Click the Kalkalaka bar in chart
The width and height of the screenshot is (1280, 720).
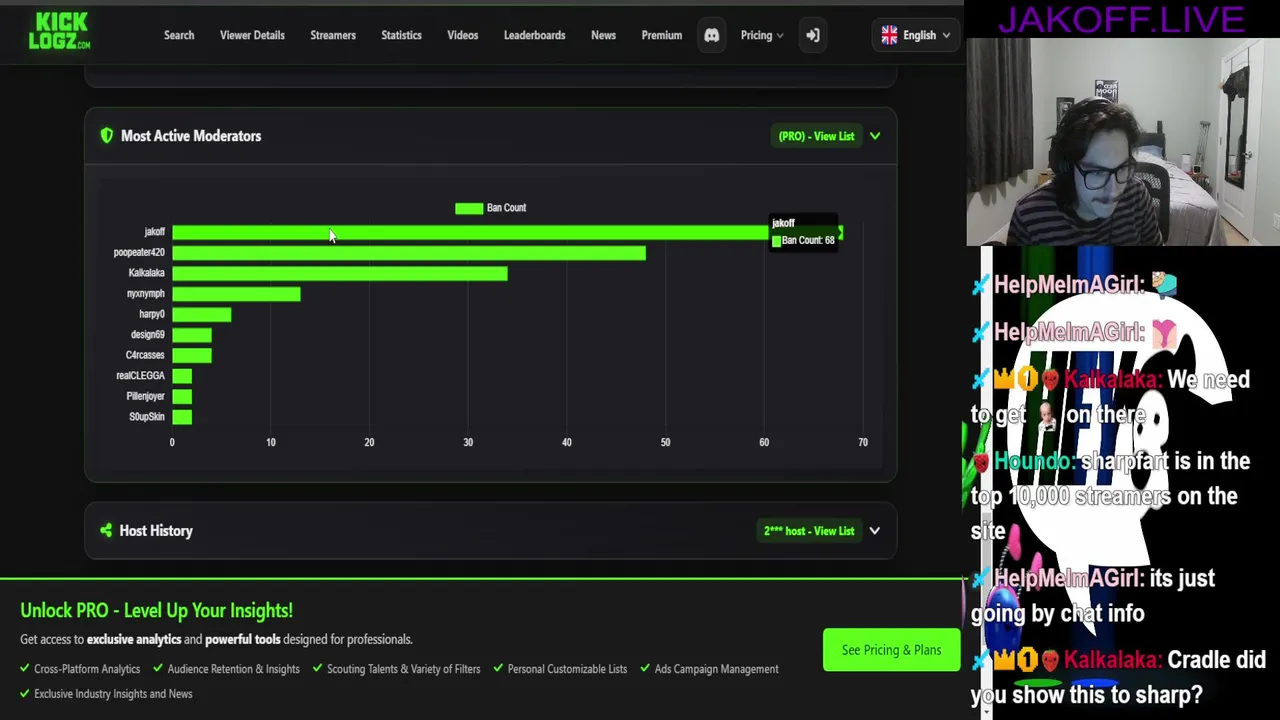click(340, 273)
